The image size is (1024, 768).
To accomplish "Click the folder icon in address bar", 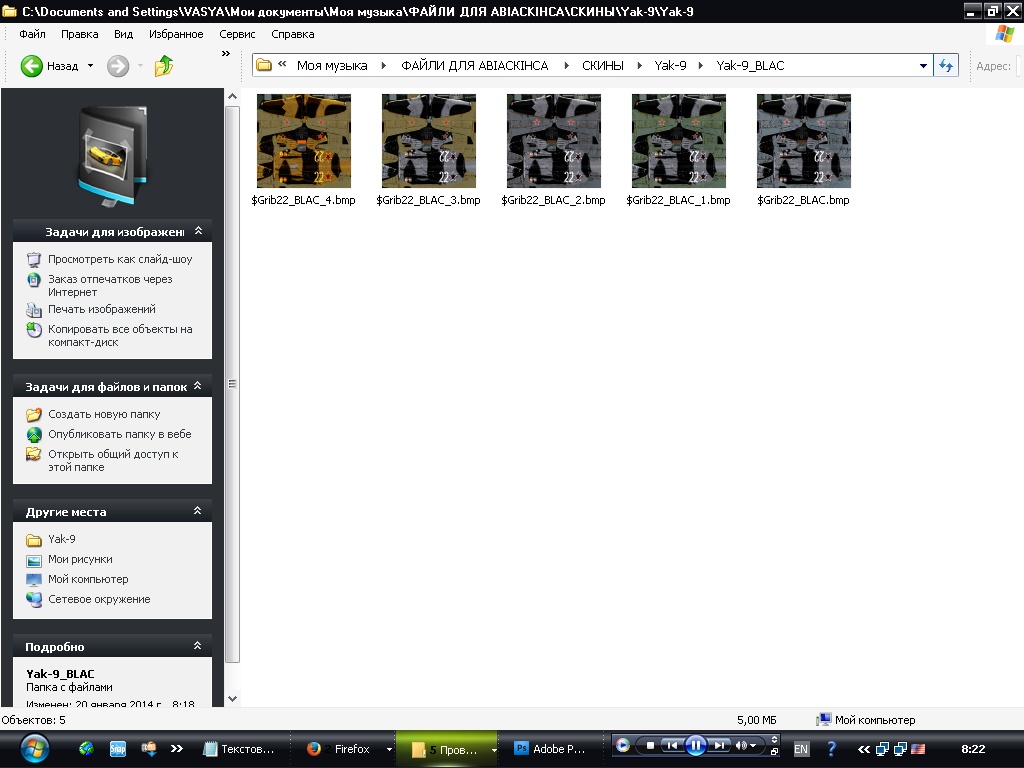I will pos(264,65).
